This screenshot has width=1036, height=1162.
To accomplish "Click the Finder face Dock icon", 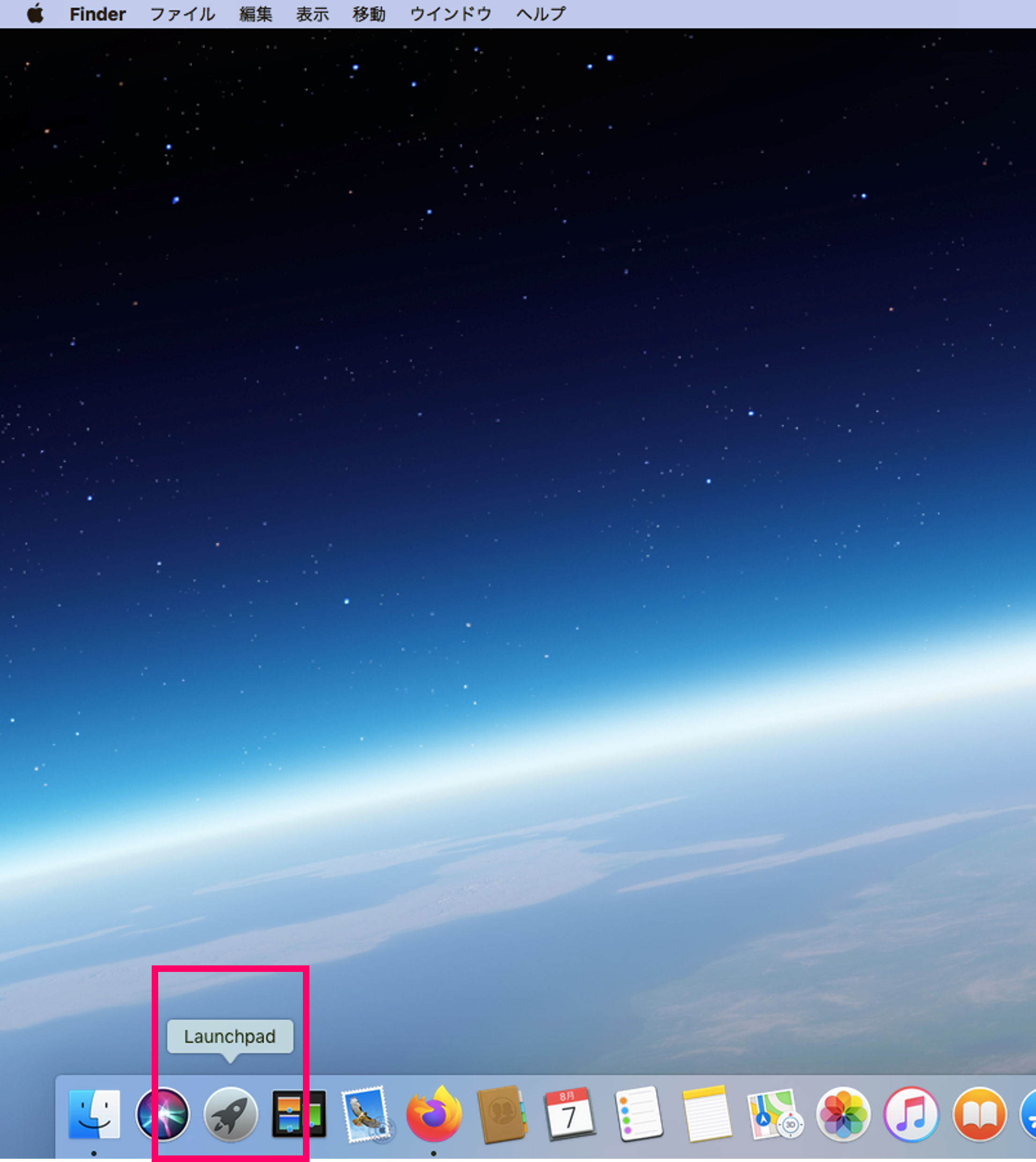I will 95,1114.
